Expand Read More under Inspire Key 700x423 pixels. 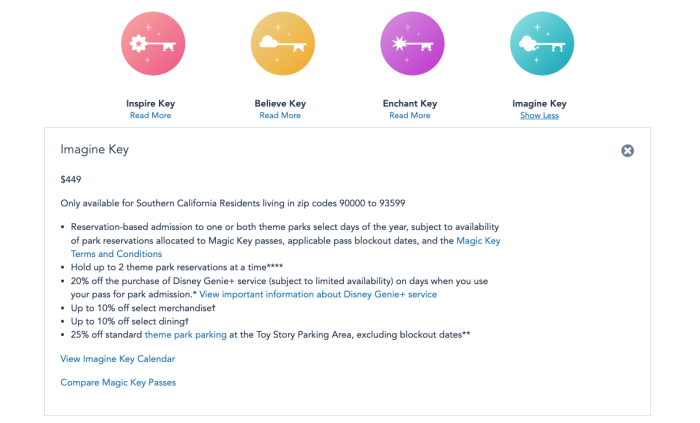coord(149,116)
